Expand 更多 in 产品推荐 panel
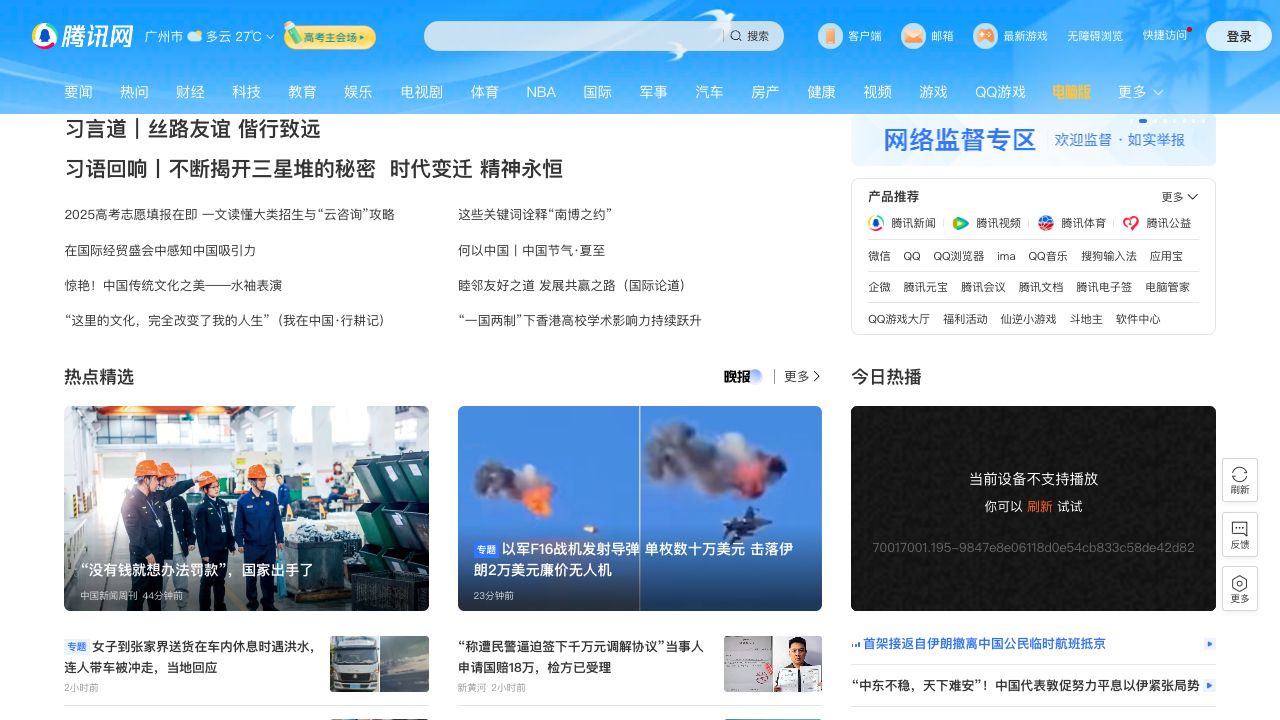Screen dimensions: 1280x720 tap(1180, 197)
